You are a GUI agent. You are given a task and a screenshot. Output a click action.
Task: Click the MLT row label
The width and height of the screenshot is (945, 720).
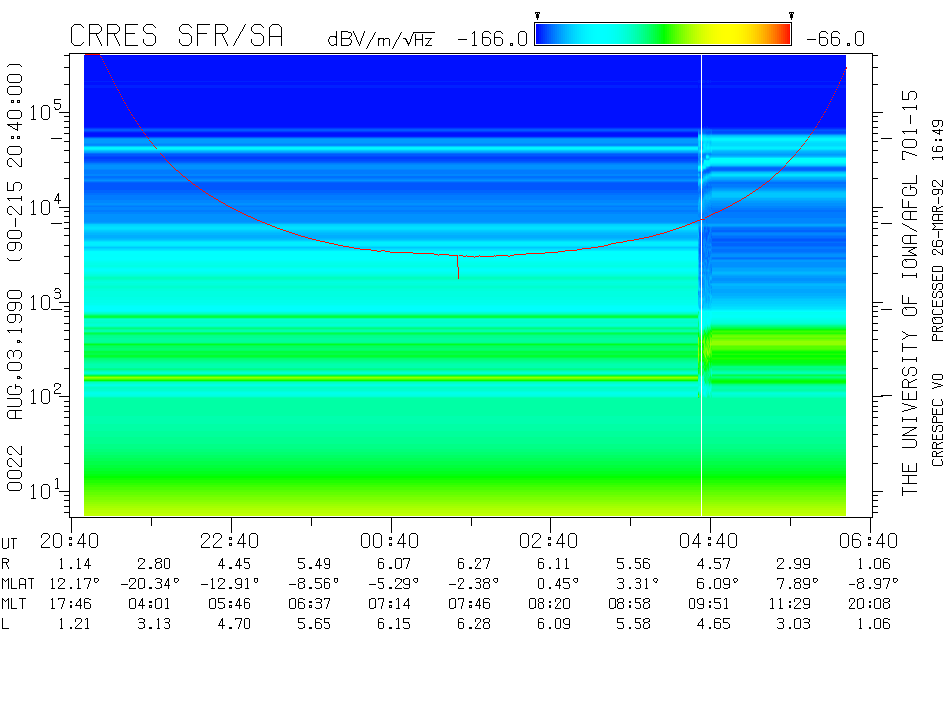pyautogui.click(x=15, y=604)
